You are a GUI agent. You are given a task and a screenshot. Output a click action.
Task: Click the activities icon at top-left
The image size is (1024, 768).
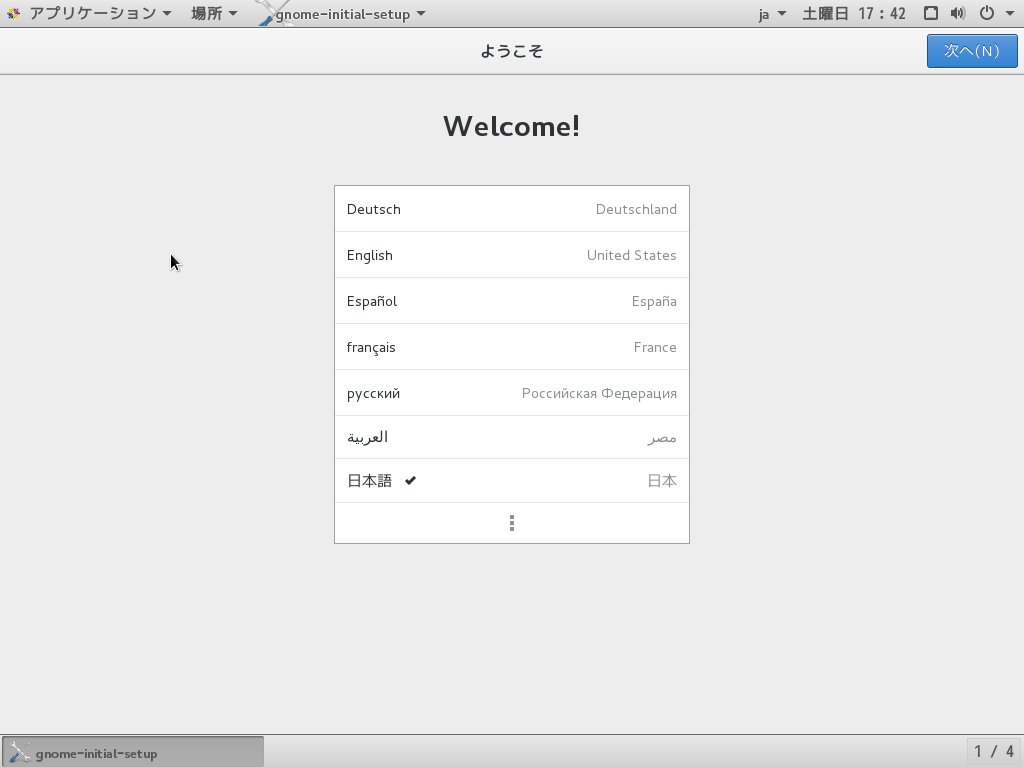coord(13,13)
